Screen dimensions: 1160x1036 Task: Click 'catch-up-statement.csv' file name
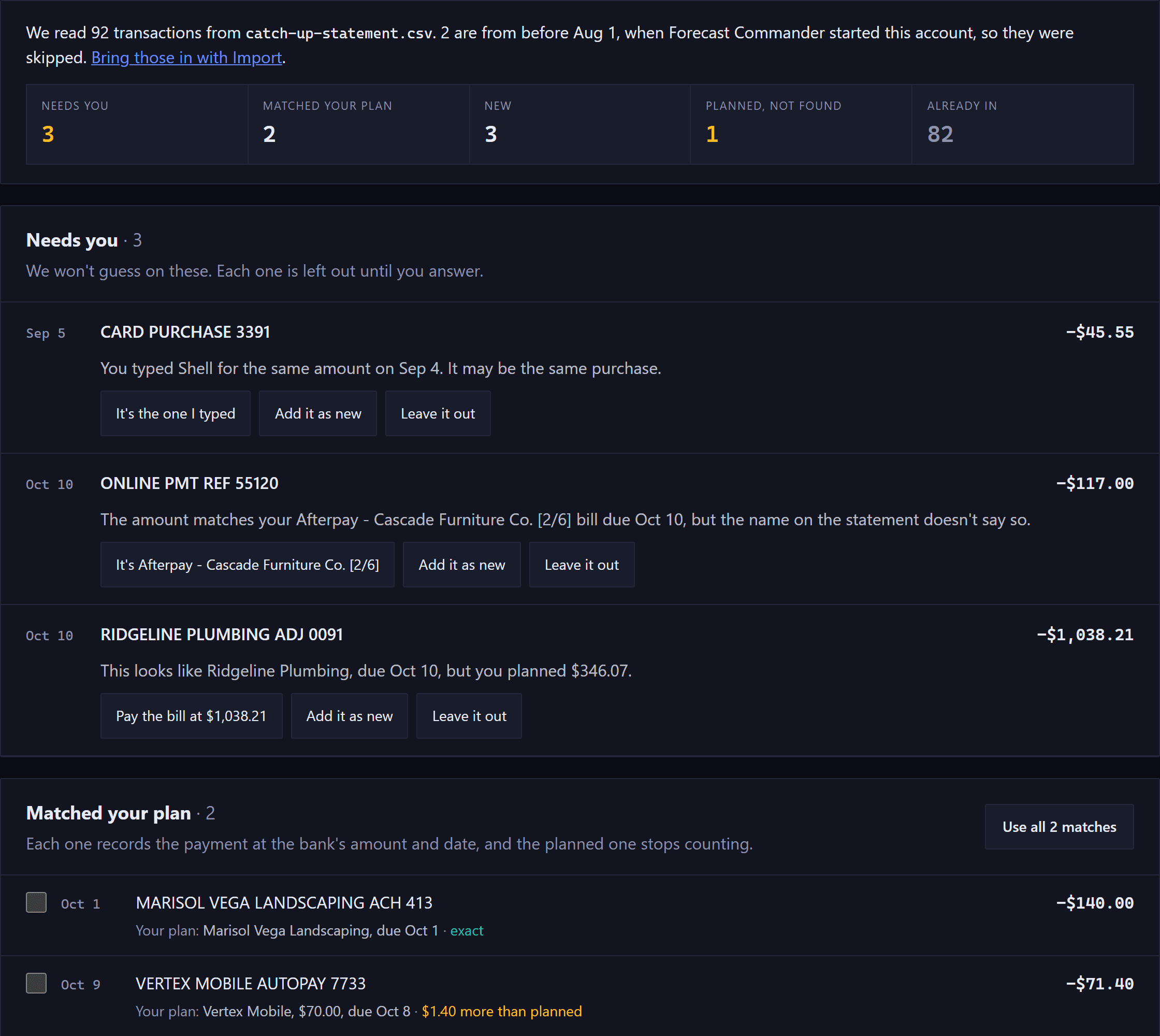pyautogui.click(x=339, y=33)
